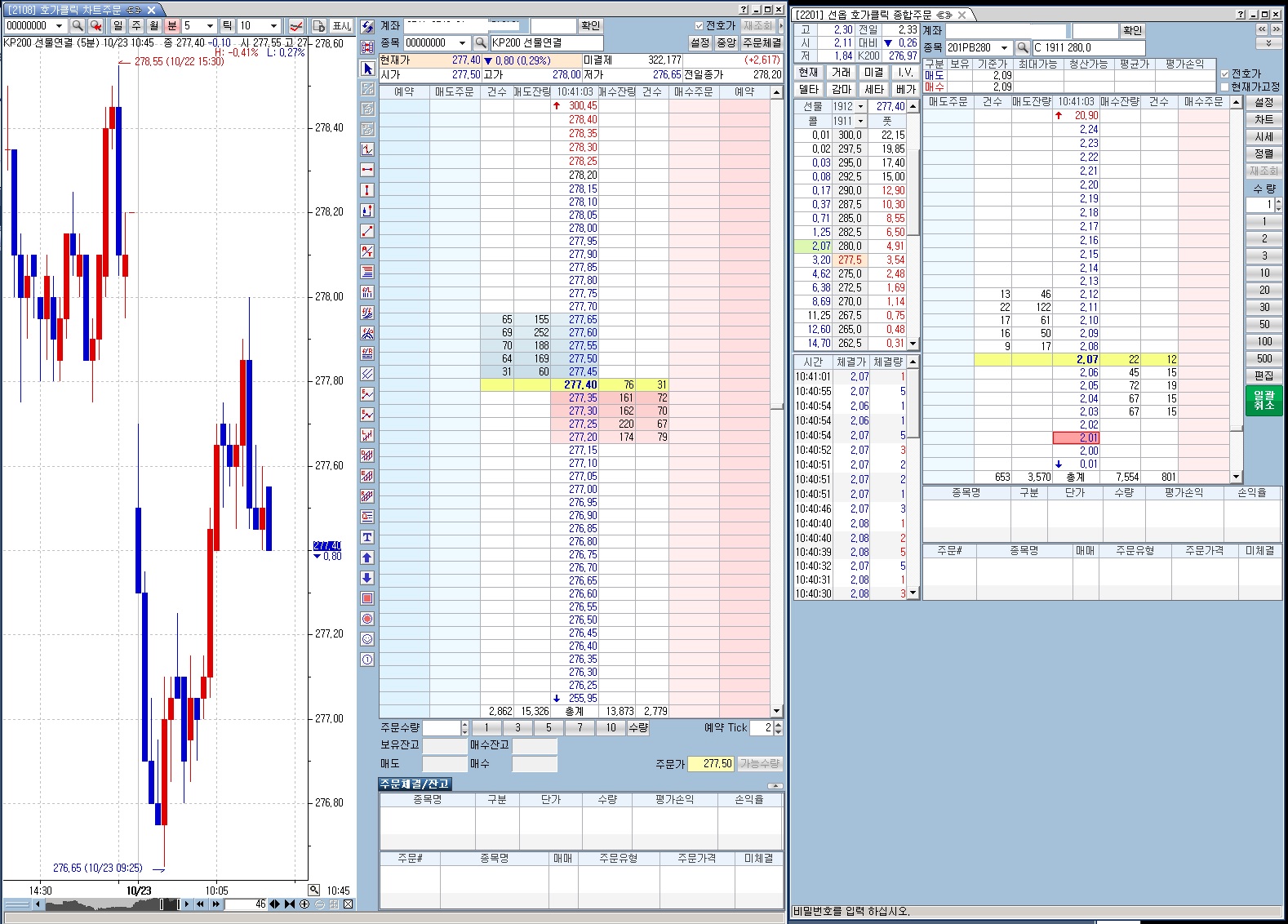Viewport: 1288px width, 924px height.
Task: Click the down-arrow marker drawing tool
Action: click(367, 578)
